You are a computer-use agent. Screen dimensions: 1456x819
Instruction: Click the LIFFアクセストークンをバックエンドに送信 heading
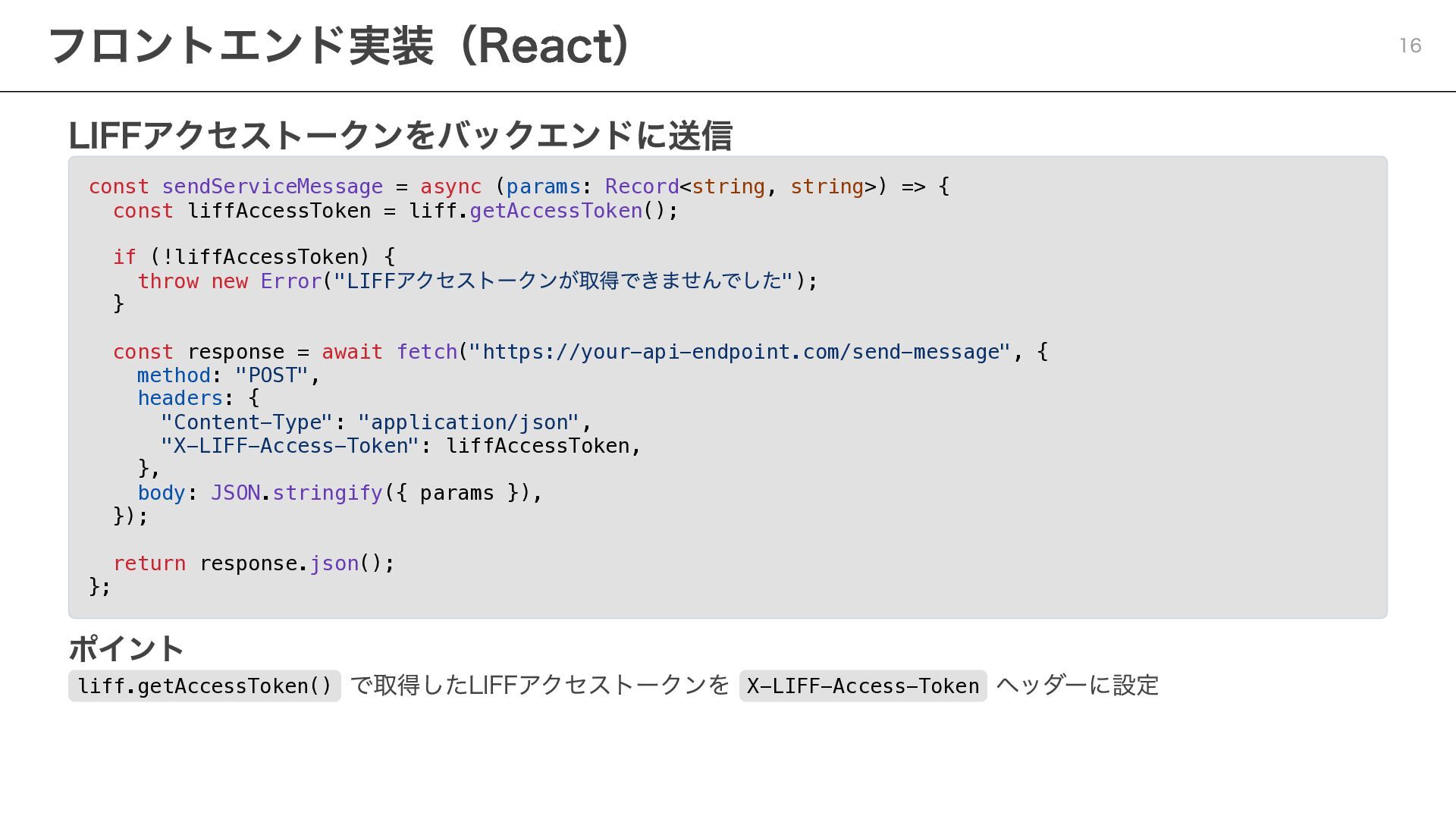point(400,136)
